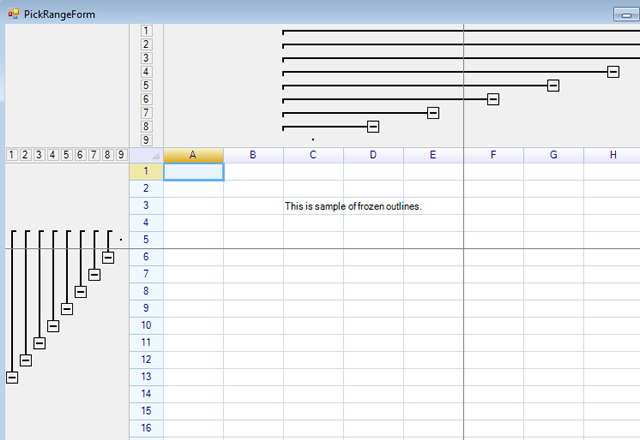Collapse the row outline group ending at row 10

click(x=53, y=326)
